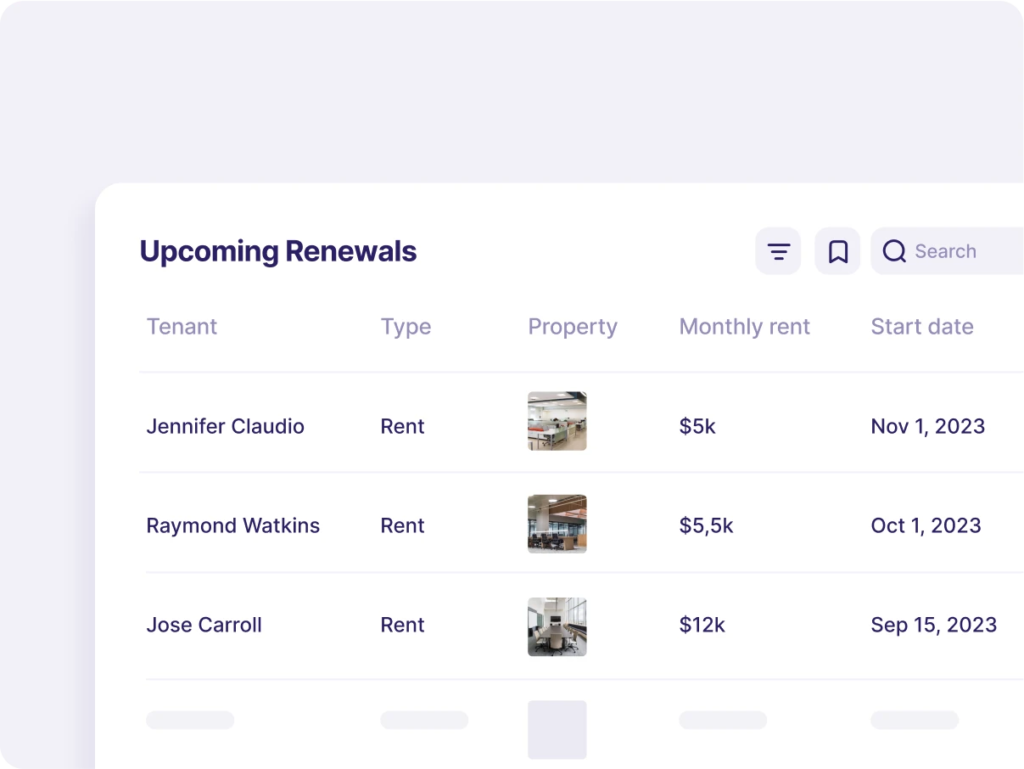Click the Upcoming Renewals heading
Screen dimensions: 1024x769
(x=278, y=252)
